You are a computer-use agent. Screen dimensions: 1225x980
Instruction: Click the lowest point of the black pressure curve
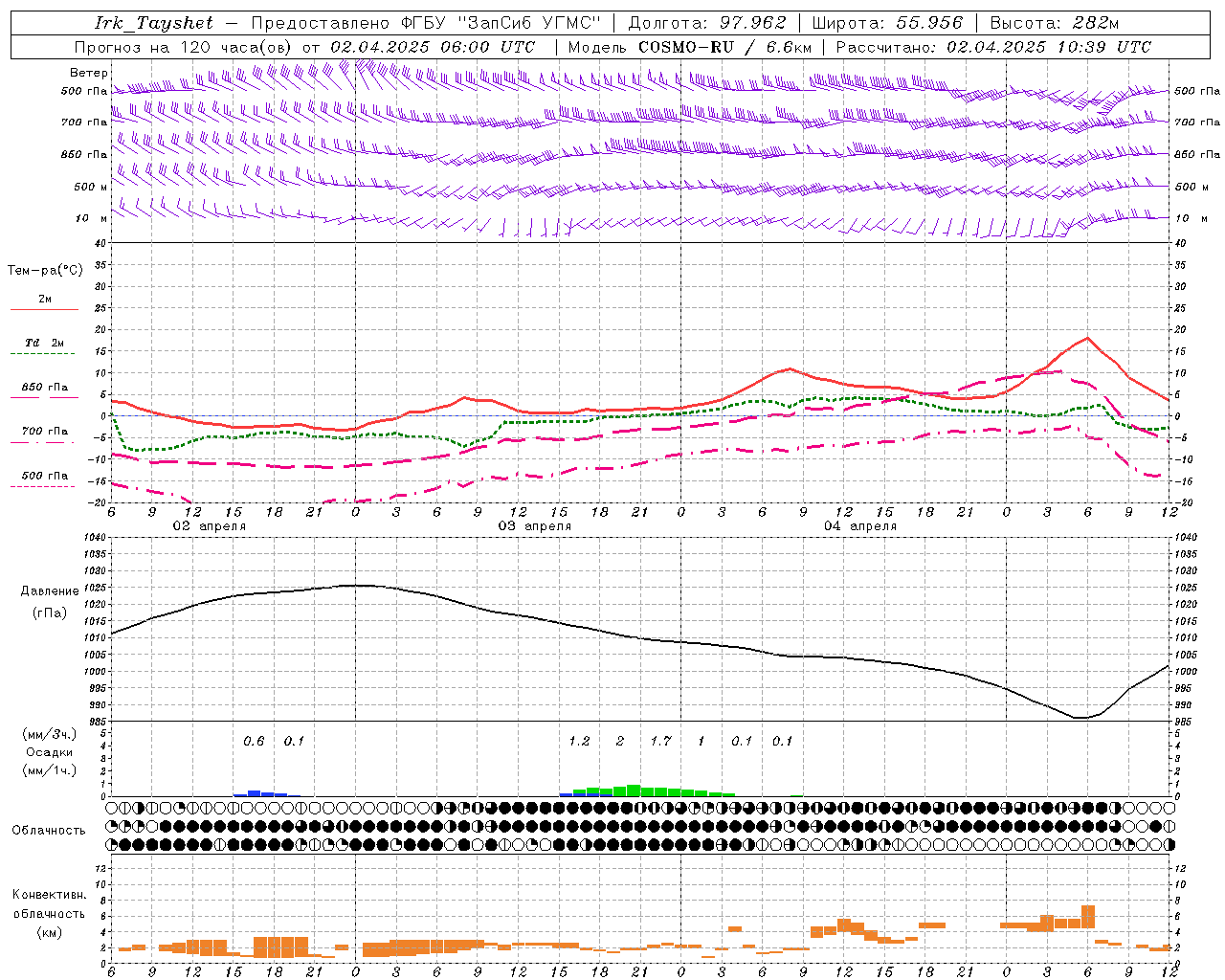pos(1080,718)
